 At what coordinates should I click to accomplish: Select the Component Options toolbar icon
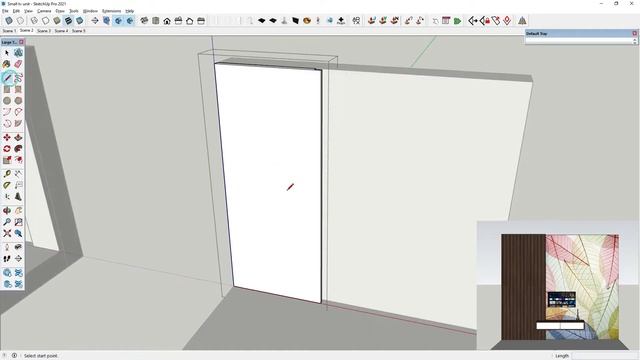[446, 20]
